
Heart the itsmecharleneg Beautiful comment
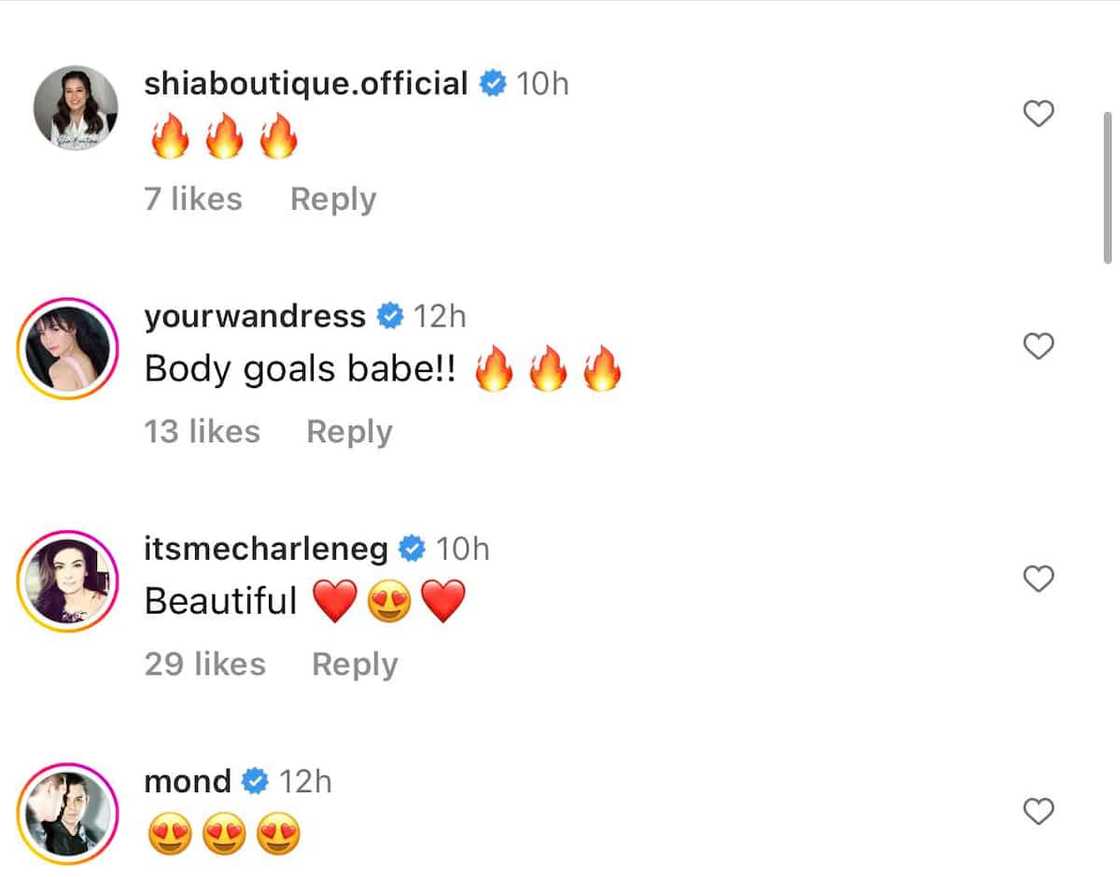[1039, 578]
